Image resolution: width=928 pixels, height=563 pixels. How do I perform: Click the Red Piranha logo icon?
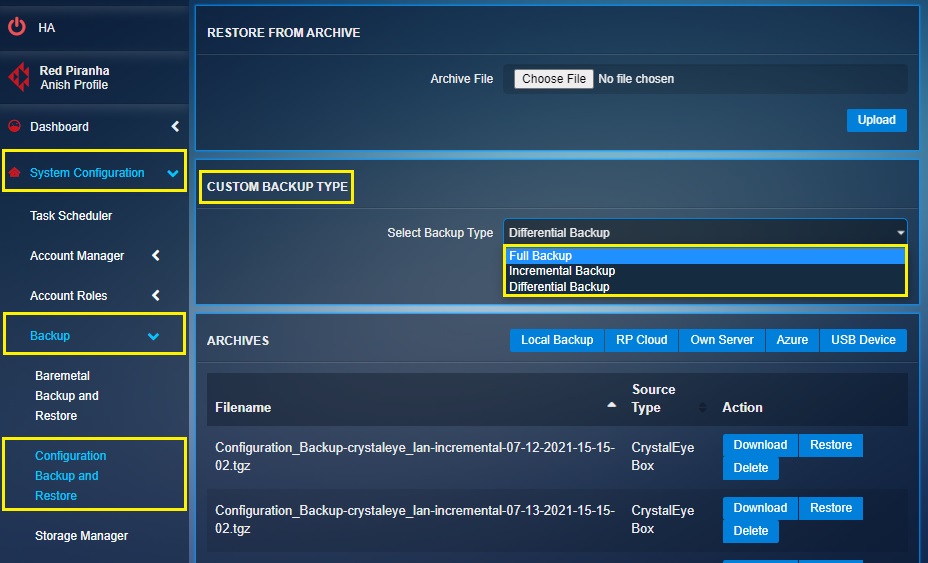(x=20, y=77)
